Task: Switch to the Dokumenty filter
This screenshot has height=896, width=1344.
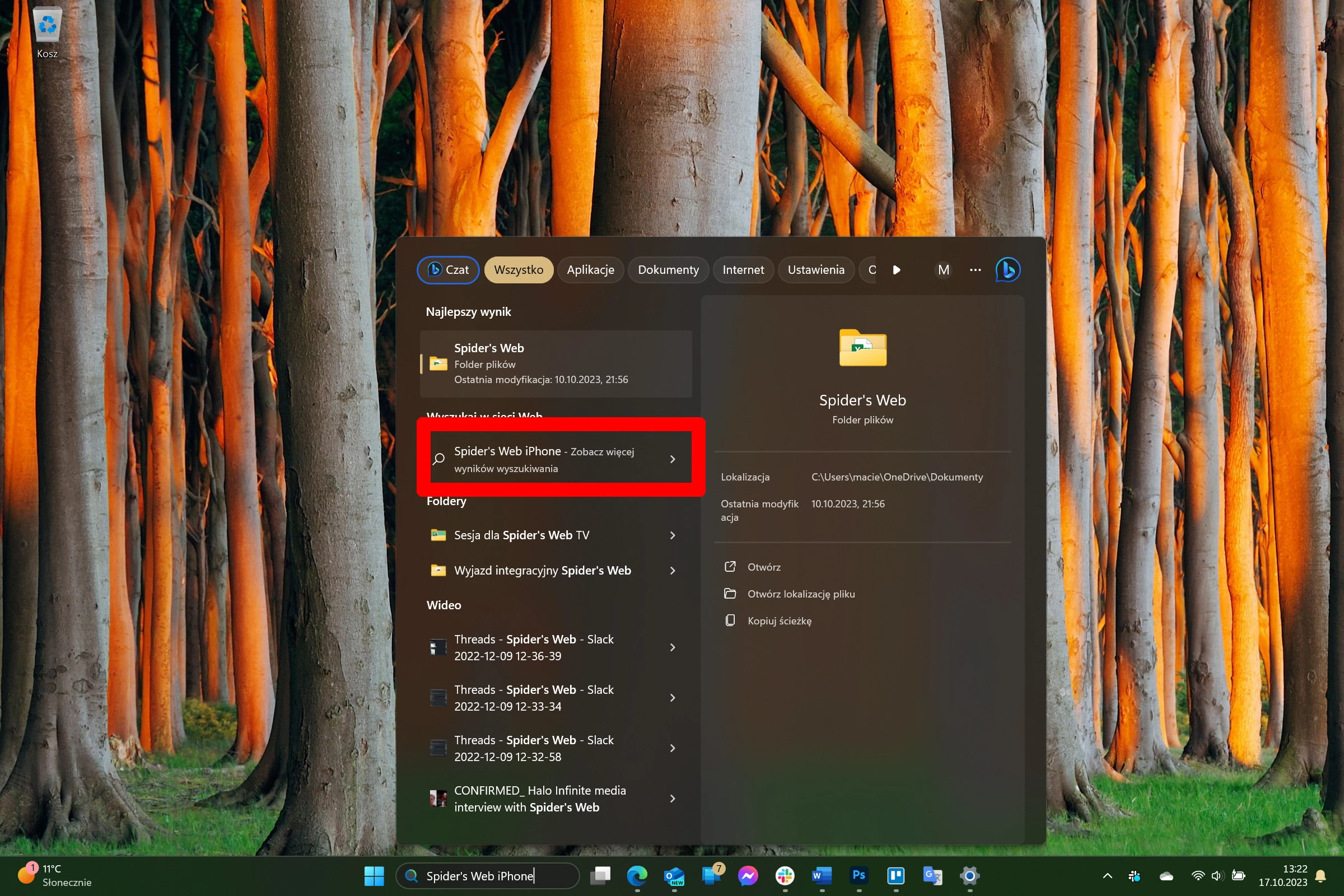Action: pyautogui.click(x=668, y=270)
